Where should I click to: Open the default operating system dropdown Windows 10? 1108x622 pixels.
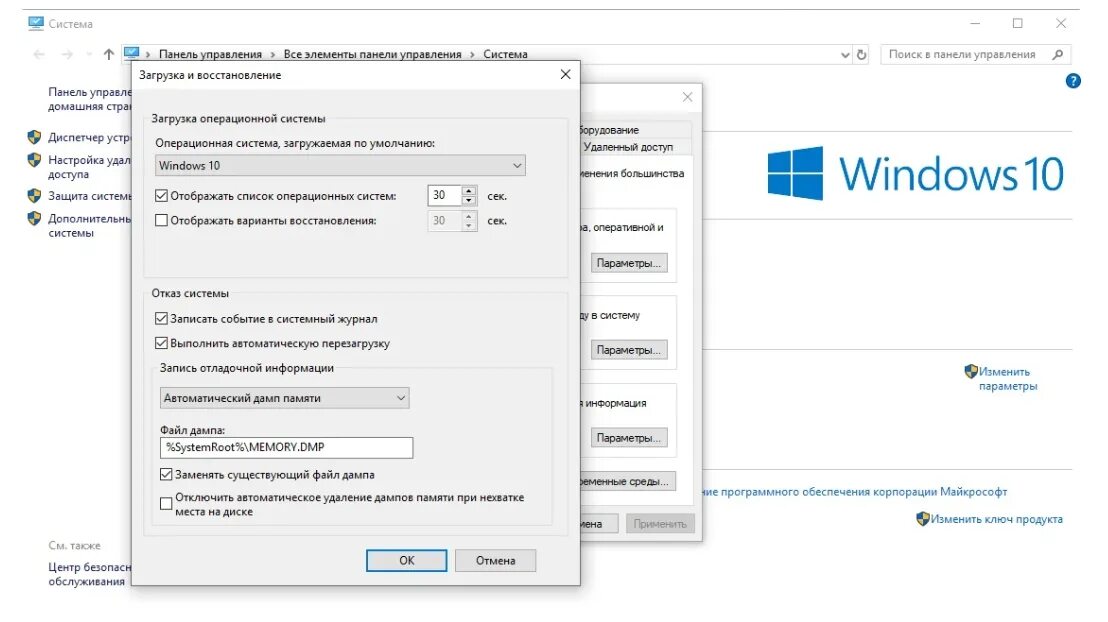pyautogui.click(x=340, y=165)
